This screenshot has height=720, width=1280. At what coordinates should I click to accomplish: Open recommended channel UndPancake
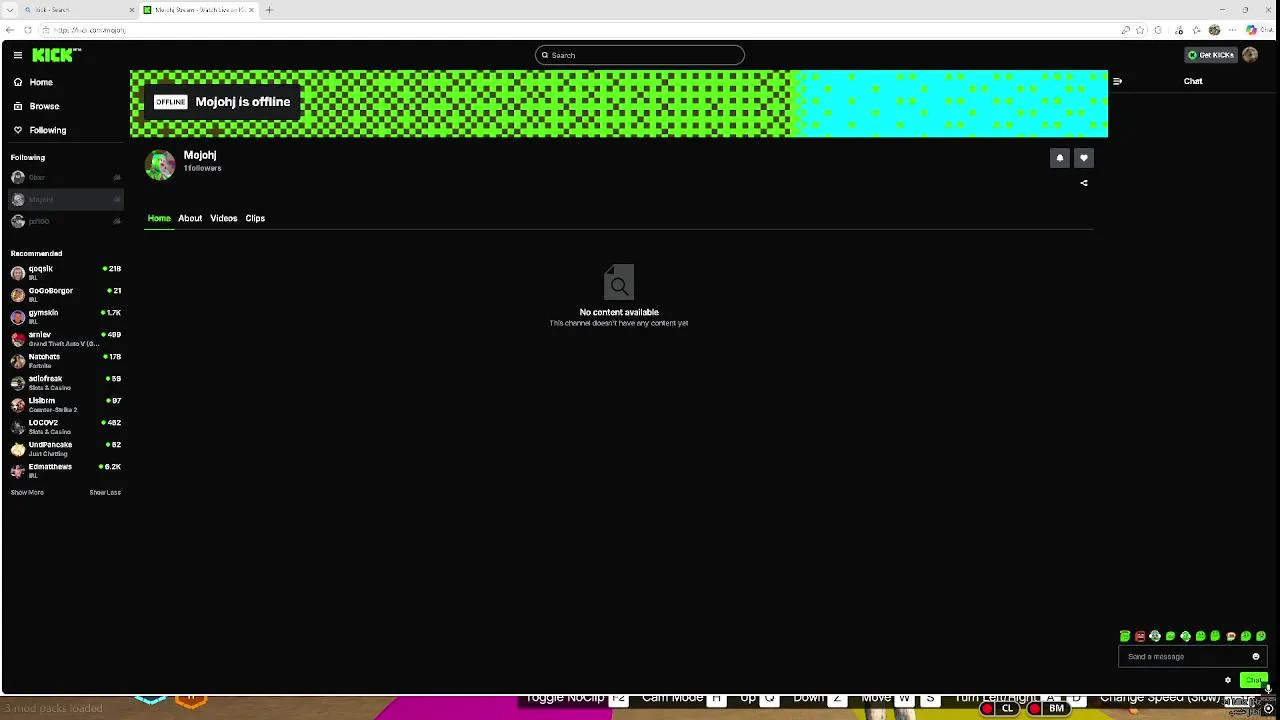66,448
